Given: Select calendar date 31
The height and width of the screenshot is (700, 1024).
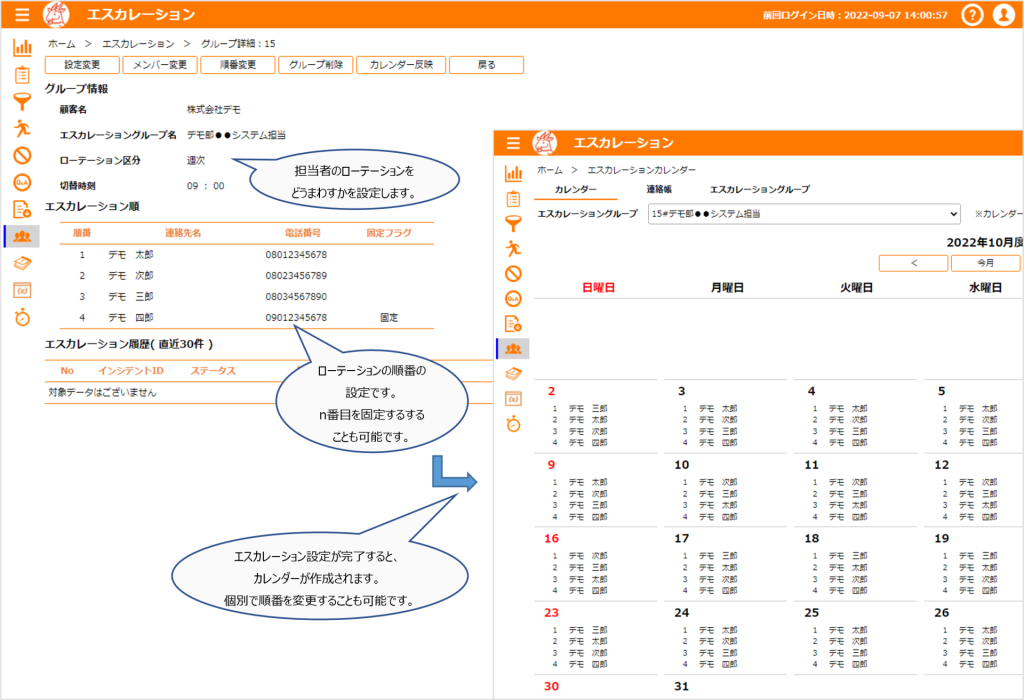Looking at the screenshot, I should pyautogui.click(x=682, y=686).
